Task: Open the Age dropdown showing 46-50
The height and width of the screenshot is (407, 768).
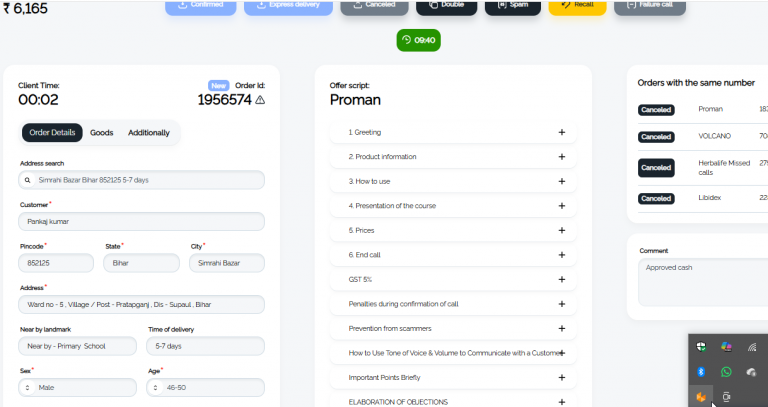Action: pyautogui.click(x=205, y=387)
